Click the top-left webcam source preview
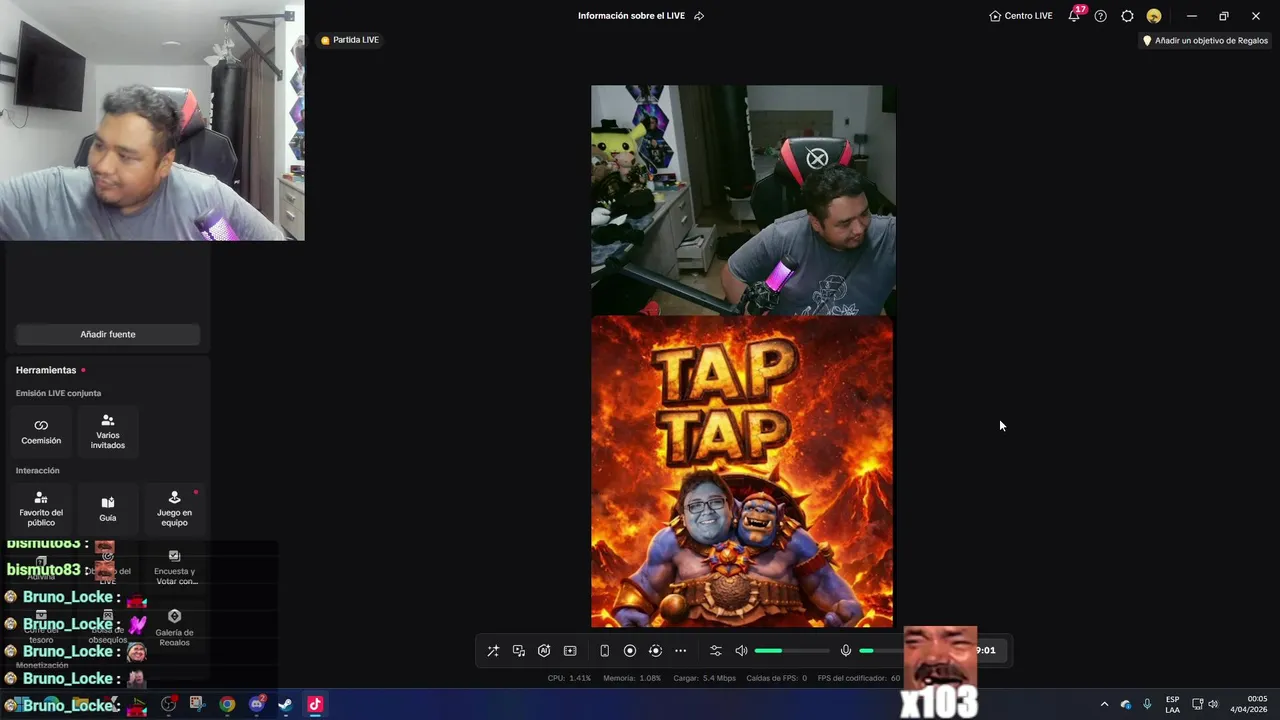This screenshot has height=720, width=1280. click(x=152, y=120)
